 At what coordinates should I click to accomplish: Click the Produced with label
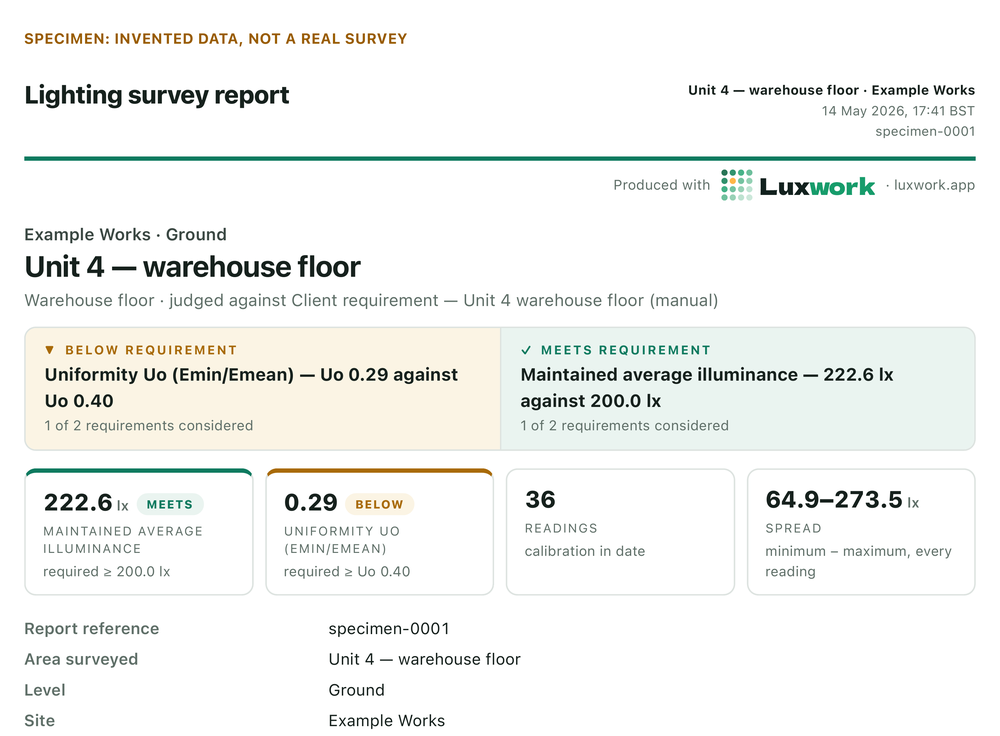point(661,185)
